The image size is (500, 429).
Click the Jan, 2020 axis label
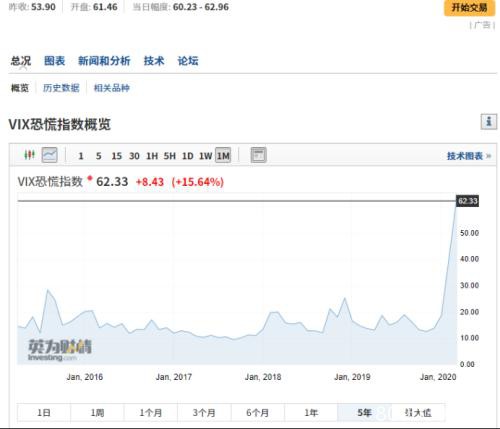point(438,377)
